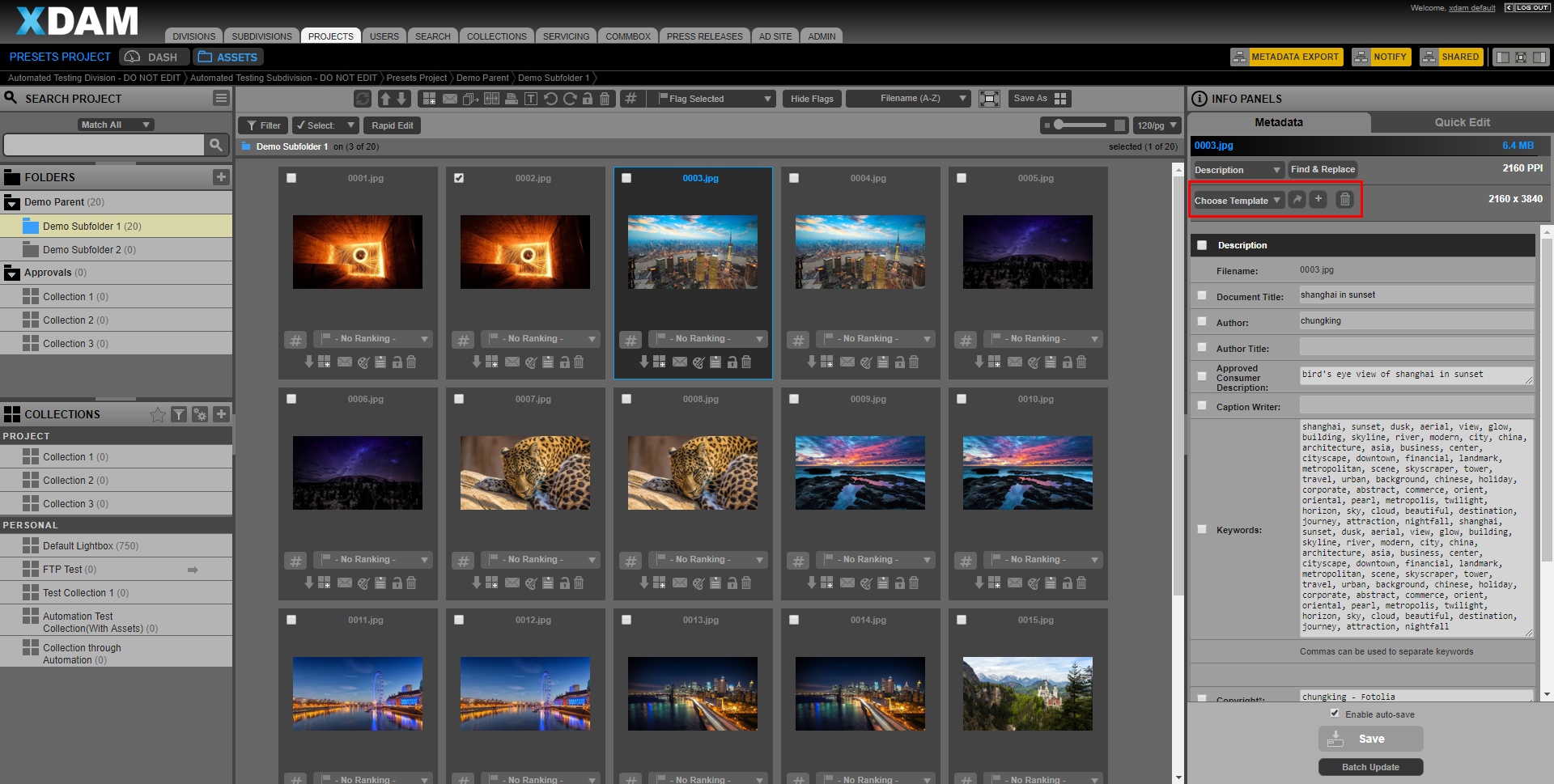This screenshot has width=1554, height=784.
Task: Click the fullscreen view icon beside Save As
Action: pyautogui.click(x=989, y=99)
